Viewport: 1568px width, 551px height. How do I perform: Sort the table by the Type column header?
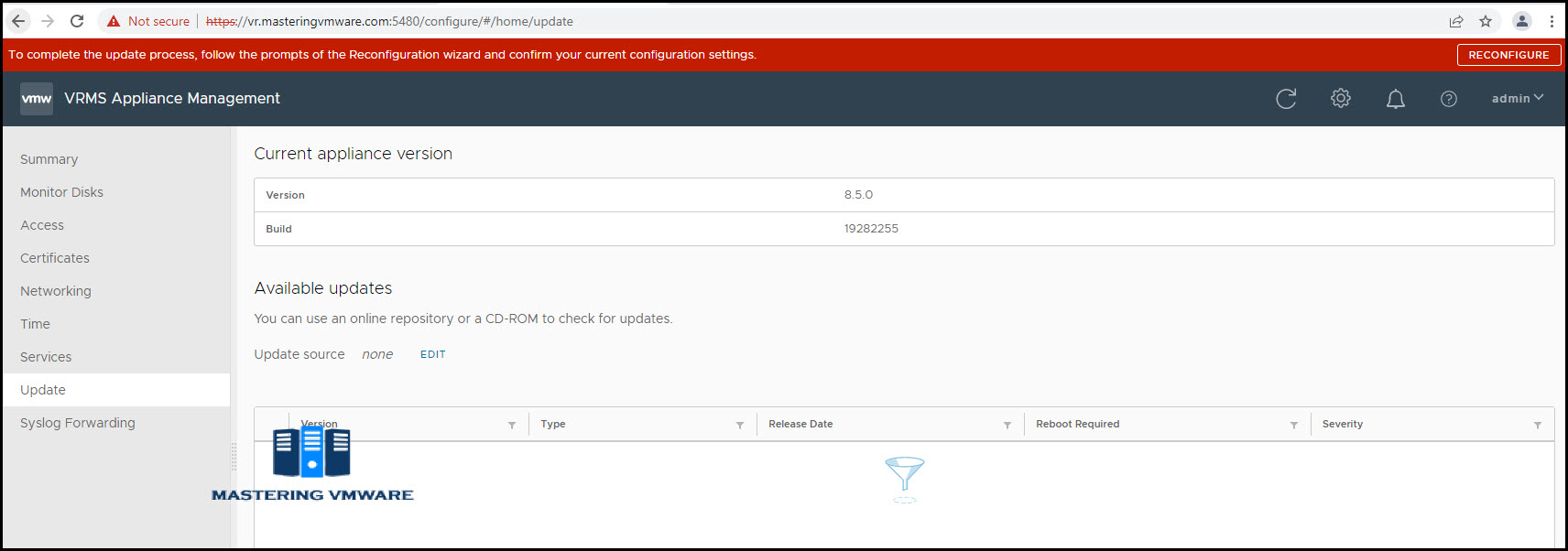[553, 424]
